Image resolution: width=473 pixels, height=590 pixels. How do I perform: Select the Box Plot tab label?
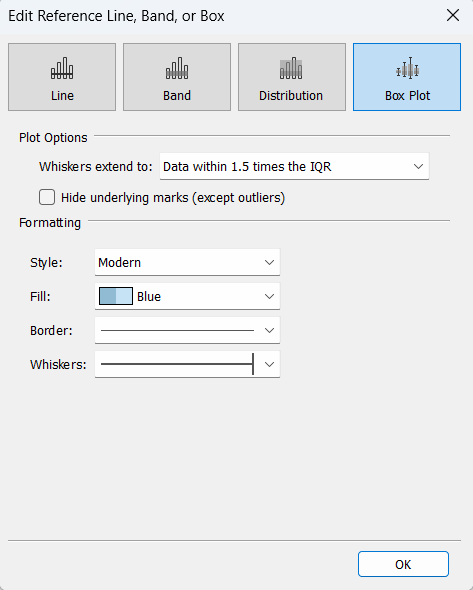pyautogui.click(x=408, y=96)
